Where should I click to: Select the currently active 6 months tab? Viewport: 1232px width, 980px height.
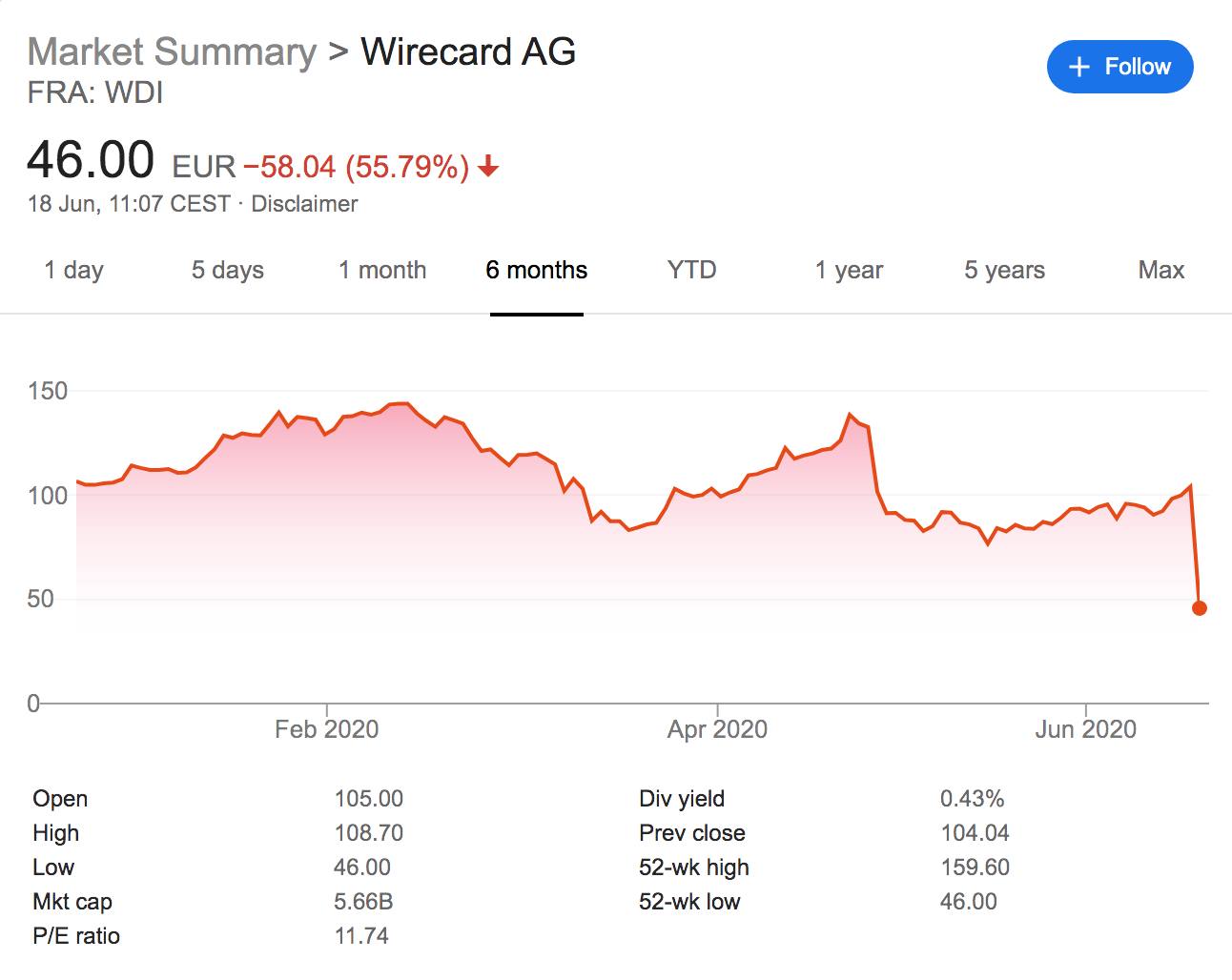click(x=537, y=271)
